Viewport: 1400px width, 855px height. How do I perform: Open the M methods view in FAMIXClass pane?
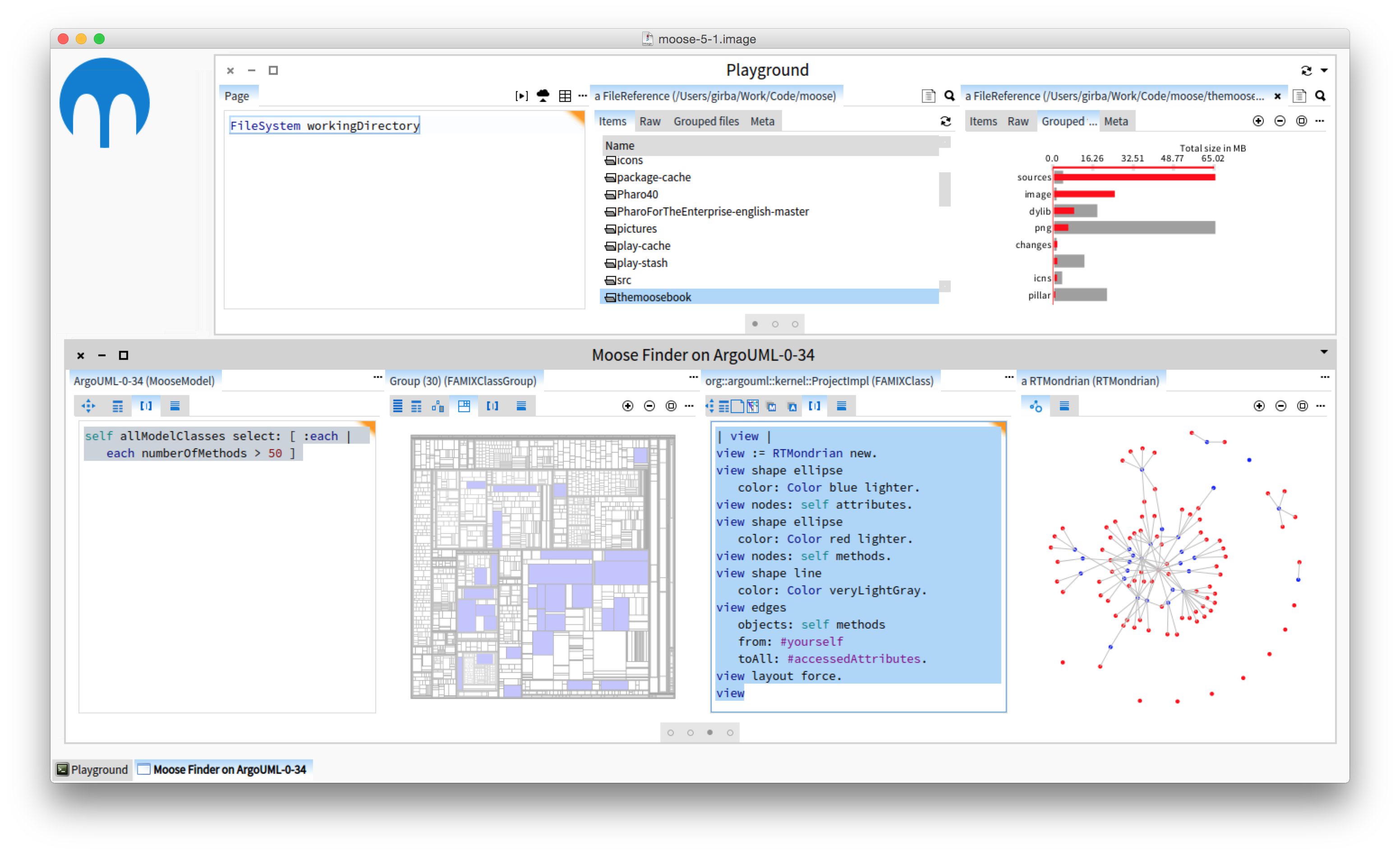pyautogui.click(x=771, y=406)
